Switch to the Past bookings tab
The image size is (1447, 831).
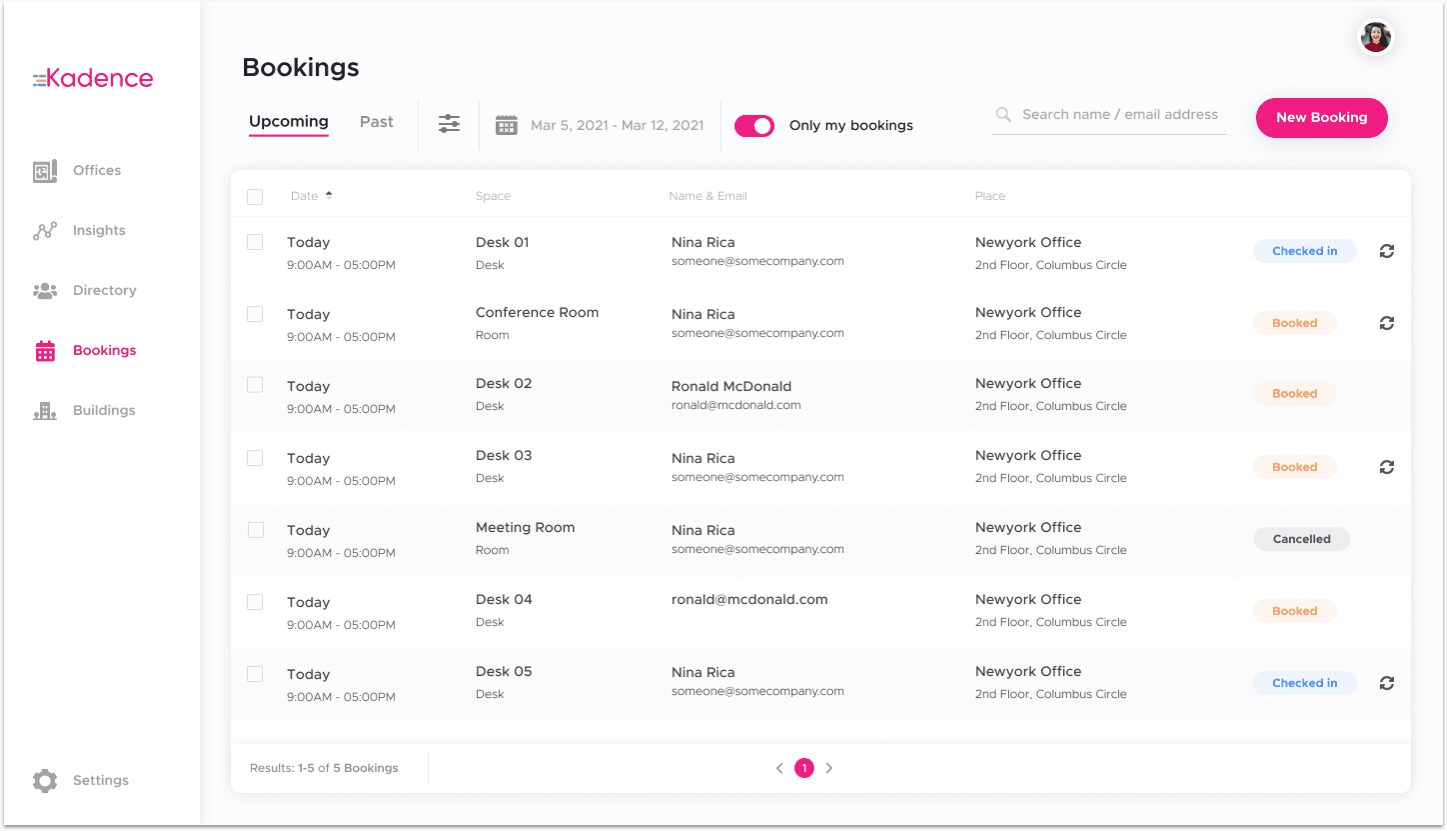click(x=376, y=121)
